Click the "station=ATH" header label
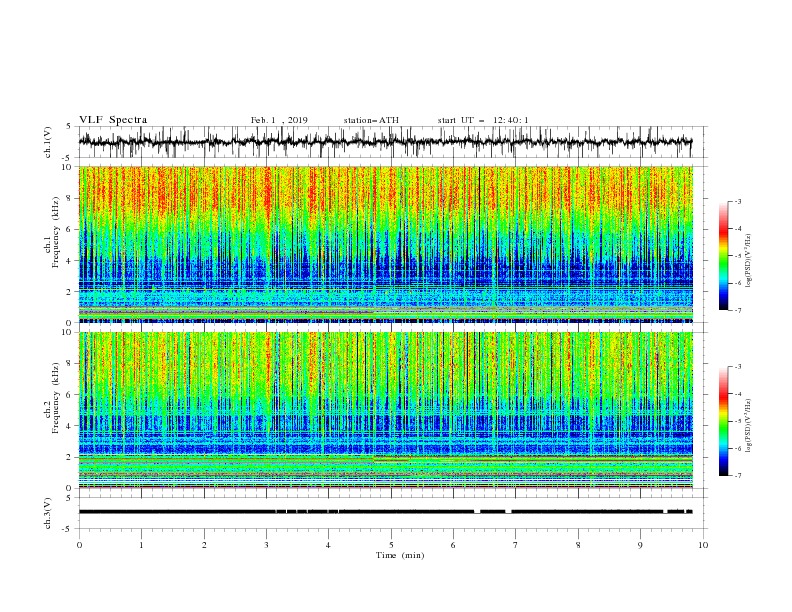The width and height of the screenshot is (792, 612). [x=371, y=120]
